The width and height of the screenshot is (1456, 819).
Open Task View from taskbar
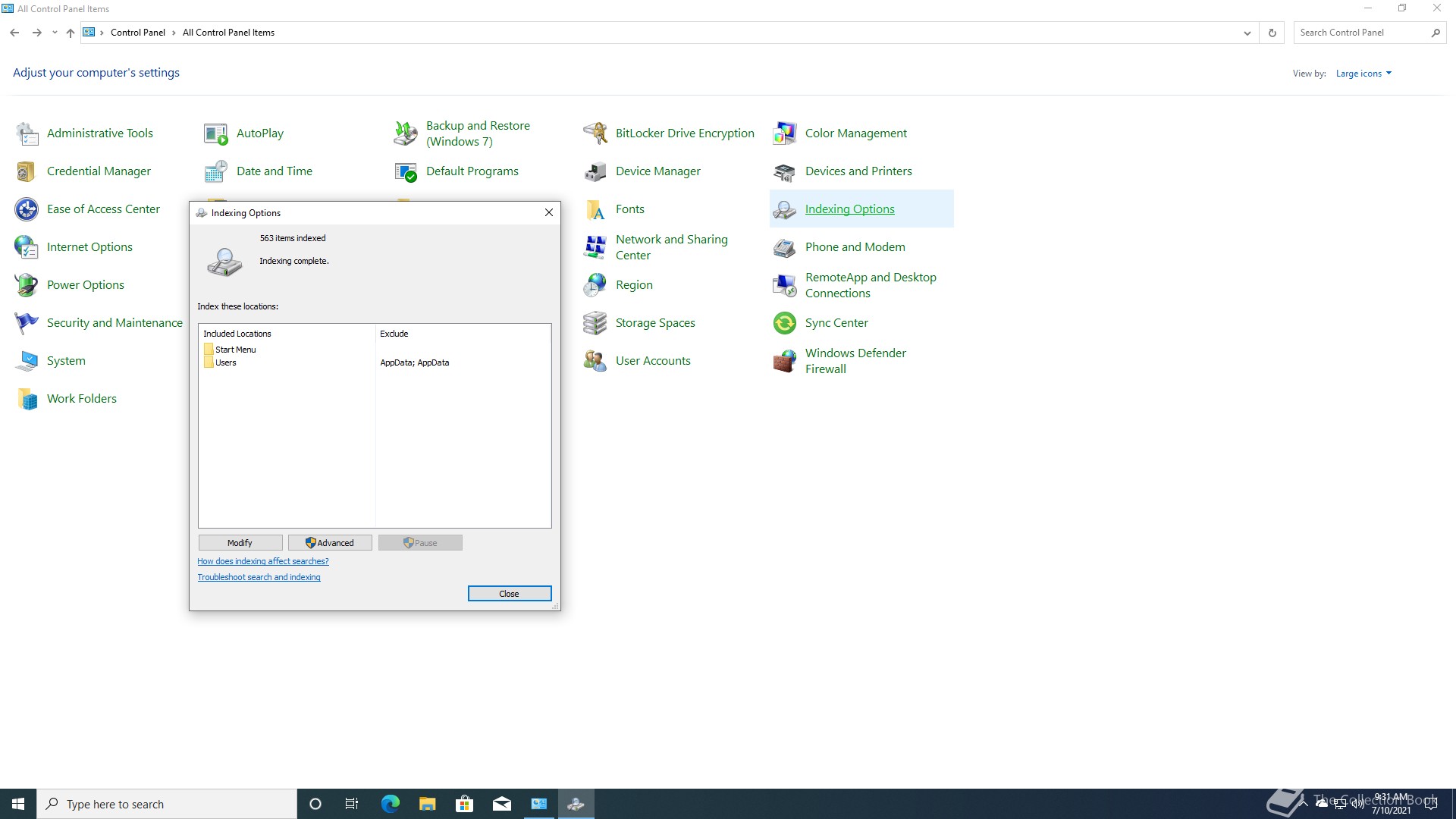coord(352,804)
